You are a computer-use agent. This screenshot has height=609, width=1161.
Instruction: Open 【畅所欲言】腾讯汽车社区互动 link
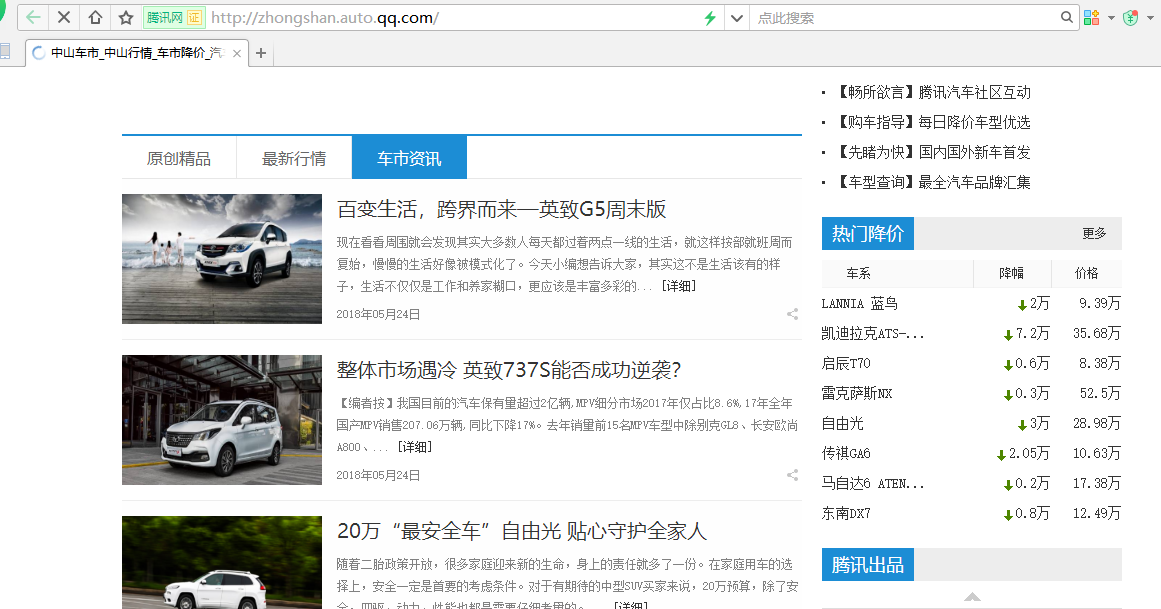[932, 93]
